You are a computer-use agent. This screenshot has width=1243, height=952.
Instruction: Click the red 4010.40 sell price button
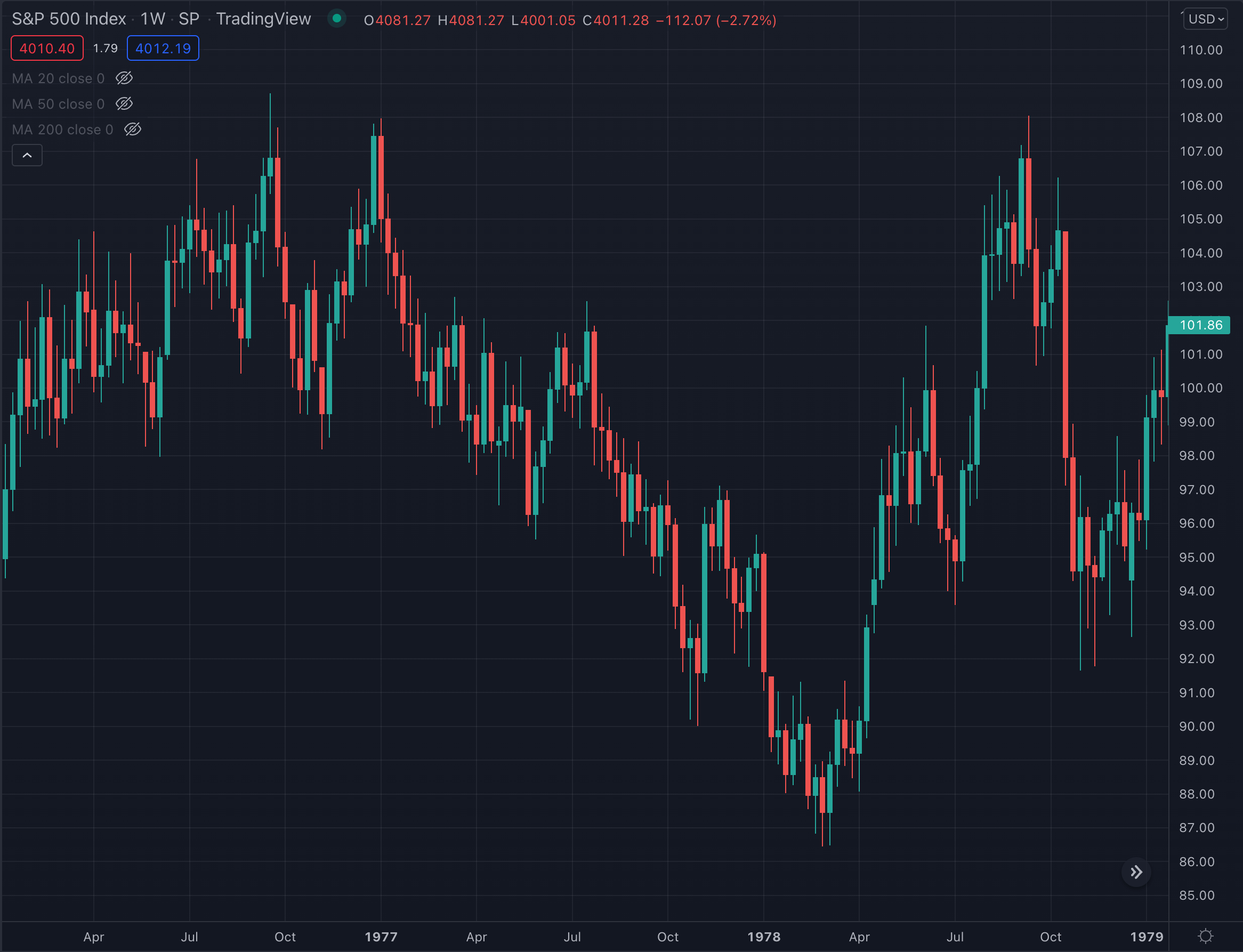[x=47, y=48]
